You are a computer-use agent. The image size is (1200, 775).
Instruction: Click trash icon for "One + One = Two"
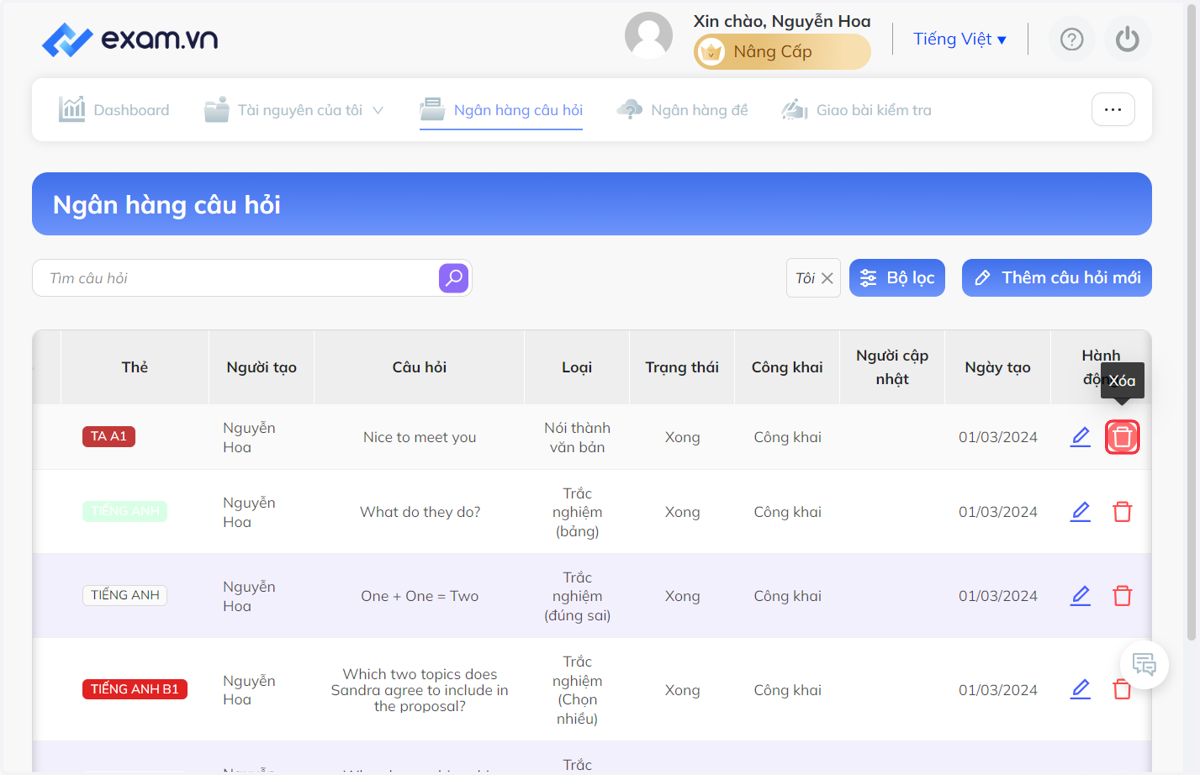pos(1122,596)
